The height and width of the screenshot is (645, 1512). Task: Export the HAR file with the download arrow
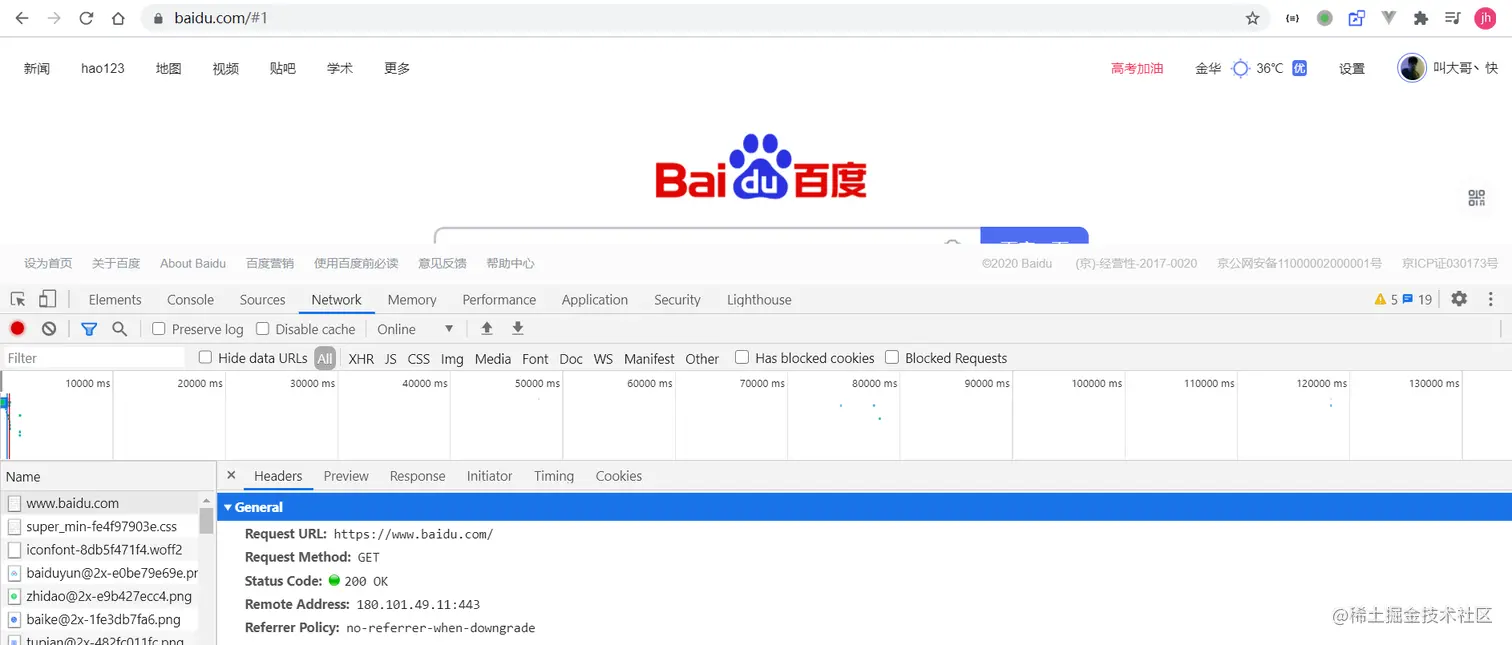point(518,328)
